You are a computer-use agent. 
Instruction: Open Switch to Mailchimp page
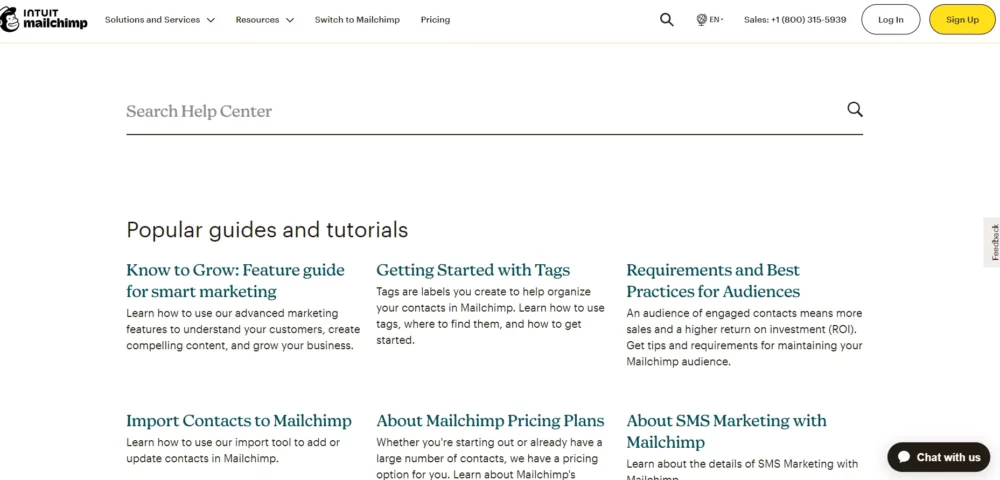(357, 20)
